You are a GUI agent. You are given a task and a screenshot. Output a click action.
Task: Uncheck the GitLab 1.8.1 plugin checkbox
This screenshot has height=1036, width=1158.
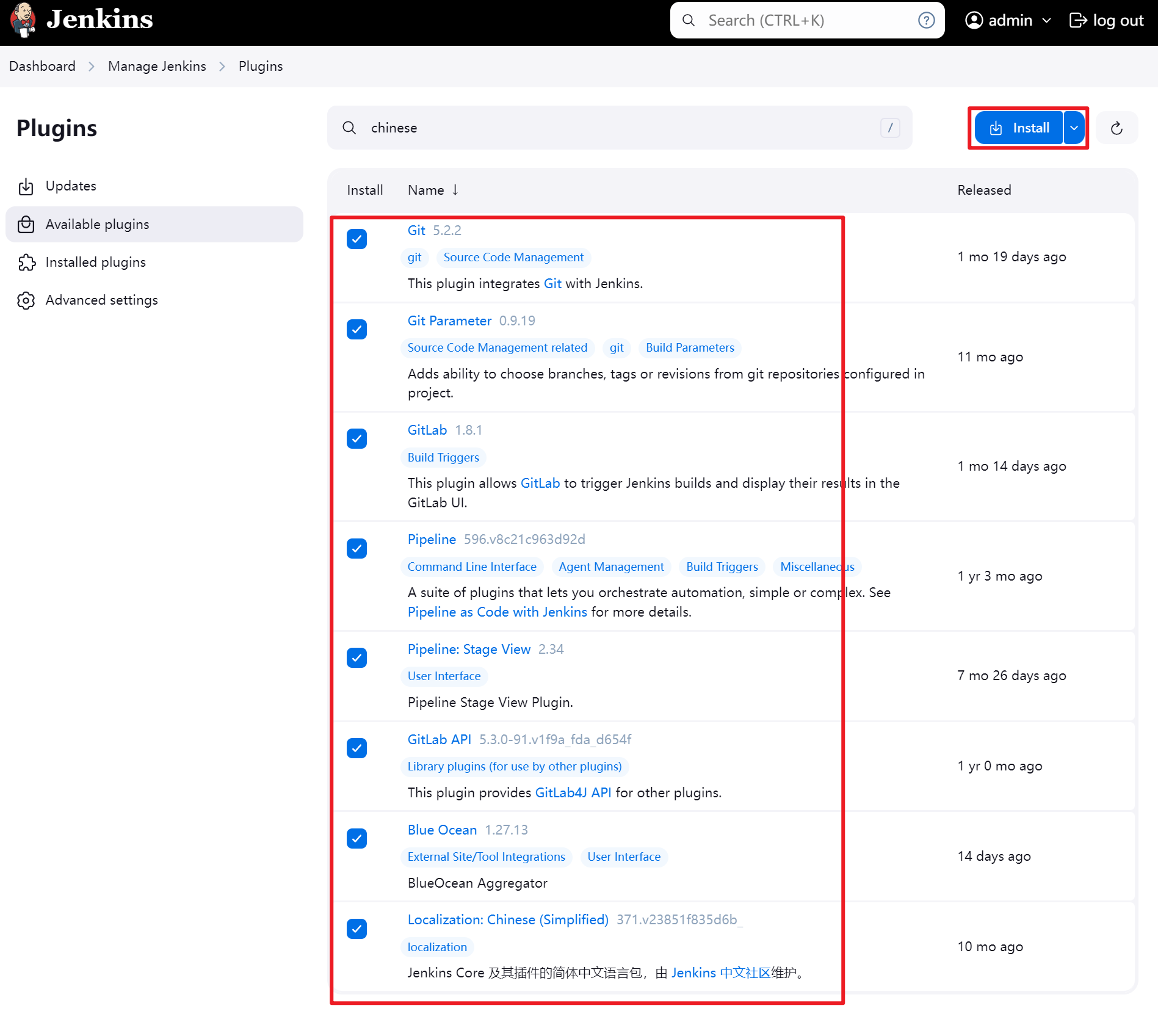click(356, 438)
